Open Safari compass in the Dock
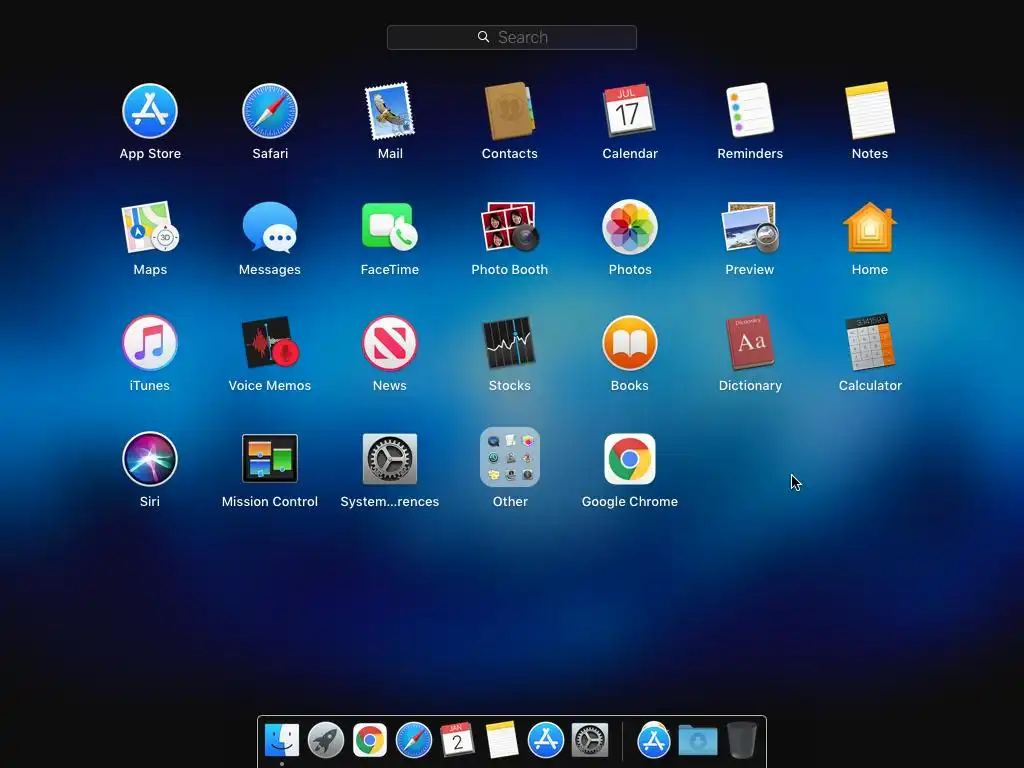This screenshot has height=768, width=1024. coord(413,741)
